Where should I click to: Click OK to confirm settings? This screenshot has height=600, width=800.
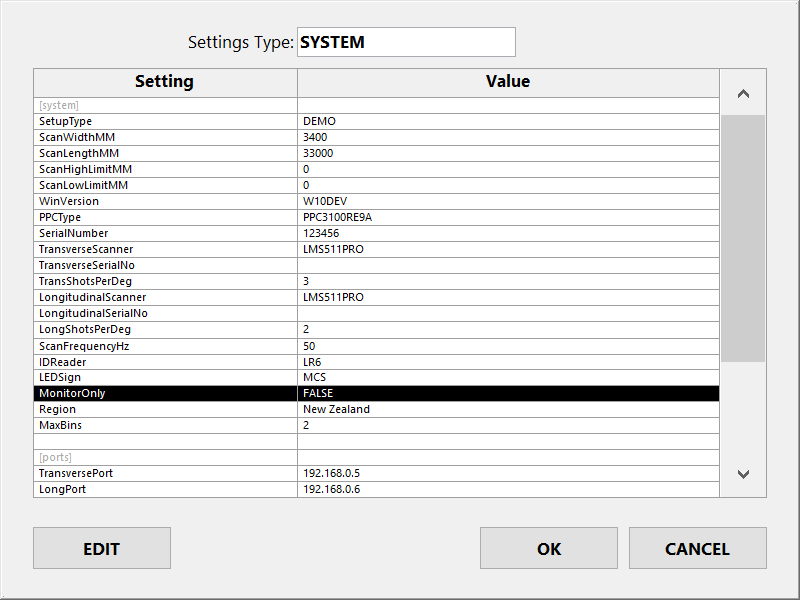pyautogui.click(x=548, y=548)
